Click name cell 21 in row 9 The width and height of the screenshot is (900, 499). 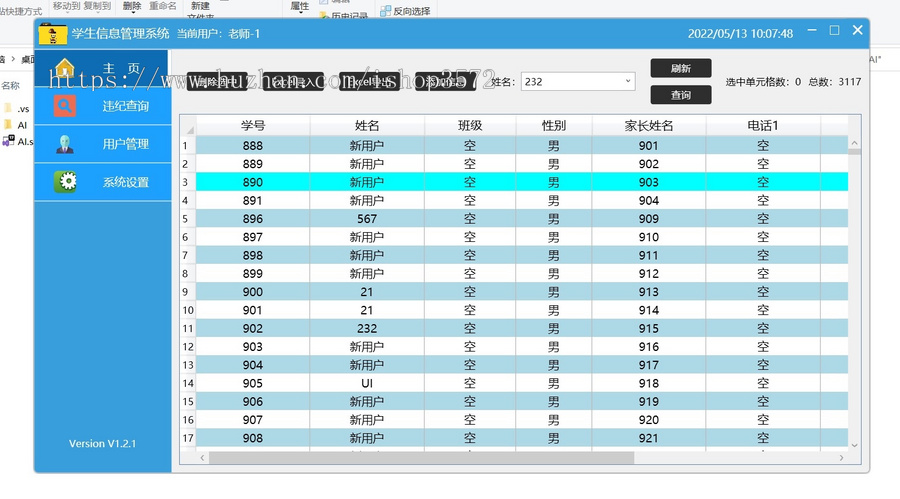367,292
